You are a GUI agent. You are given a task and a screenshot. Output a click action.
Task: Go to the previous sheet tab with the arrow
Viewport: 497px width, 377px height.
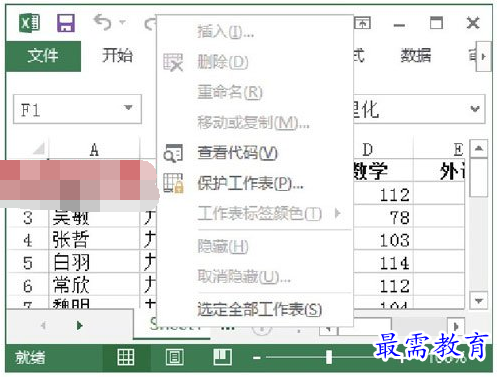tap(43, 325)
